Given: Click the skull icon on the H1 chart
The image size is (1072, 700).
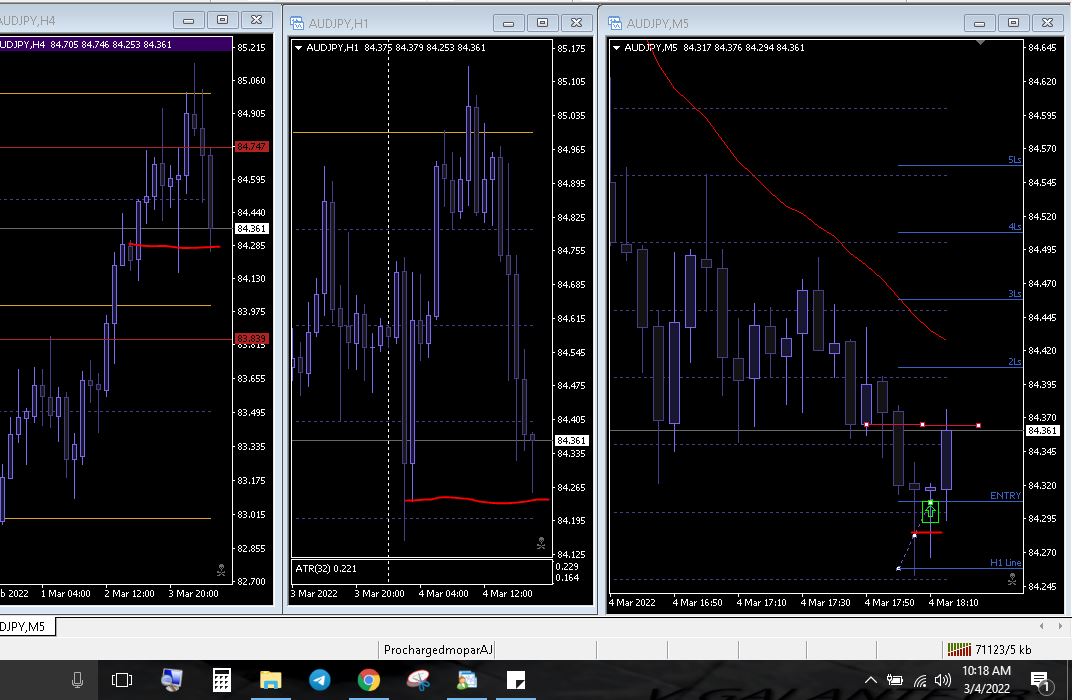Looking at the screenshot, I should (541, 543).
